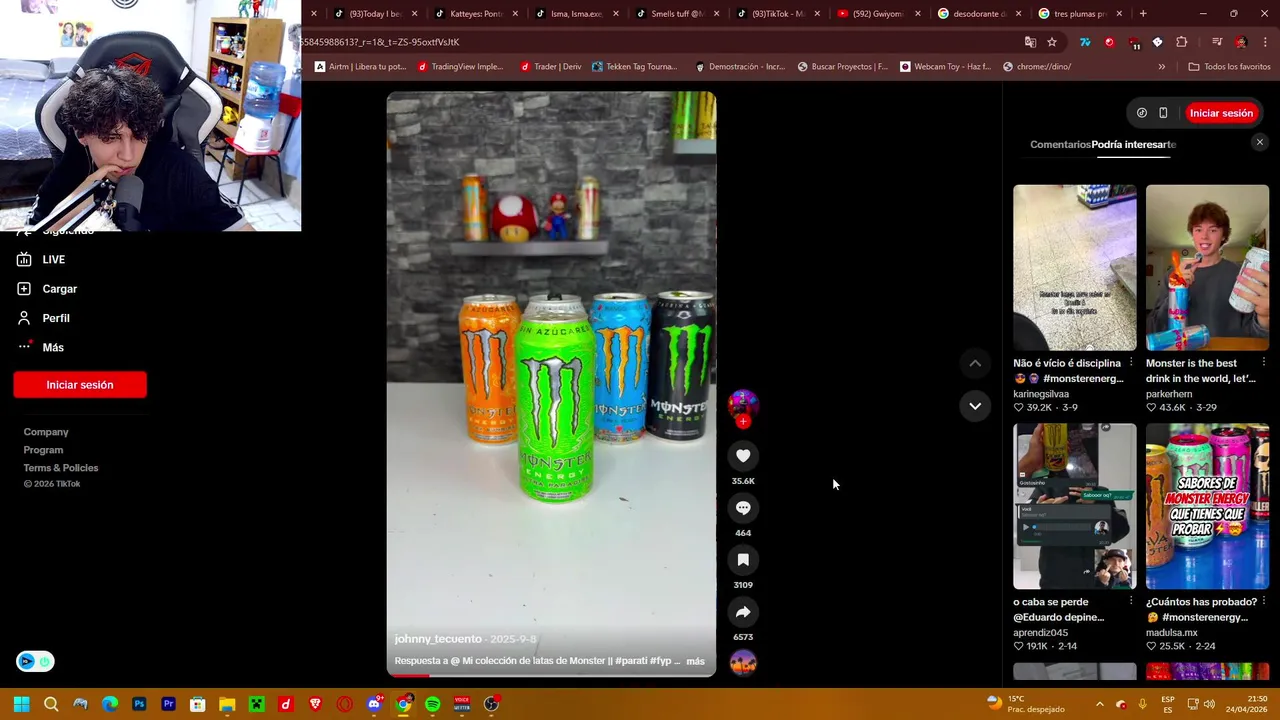Open Terms & Policies footer link
Image resolution: width=1280 pixels, height=720 pixels.
pos(61,468)
